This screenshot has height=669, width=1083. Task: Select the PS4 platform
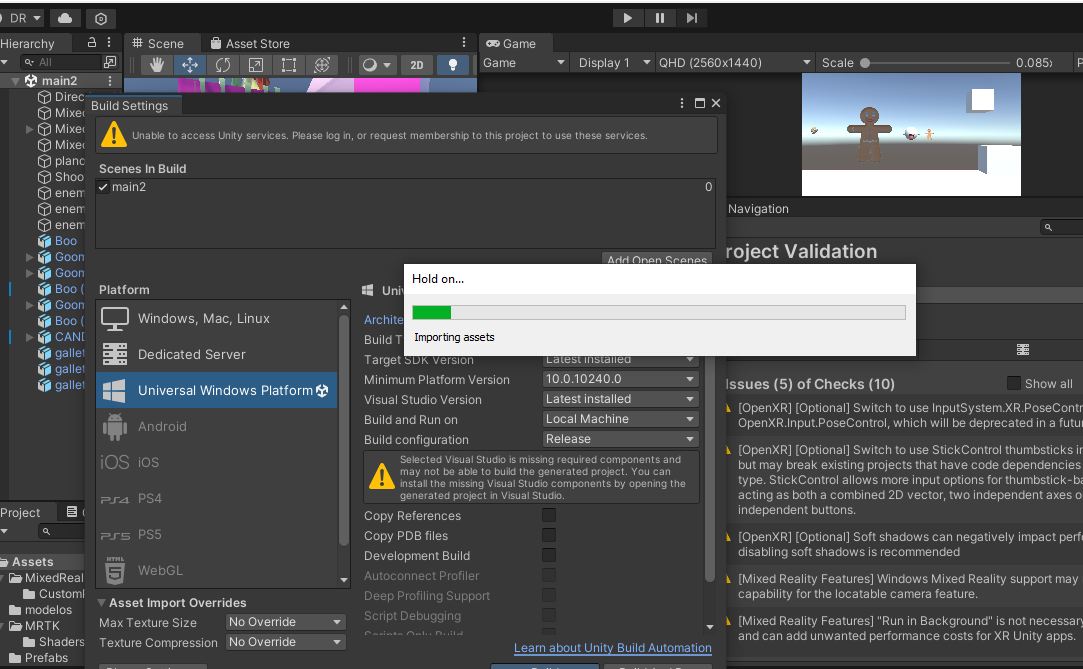[x=217, y=498]
